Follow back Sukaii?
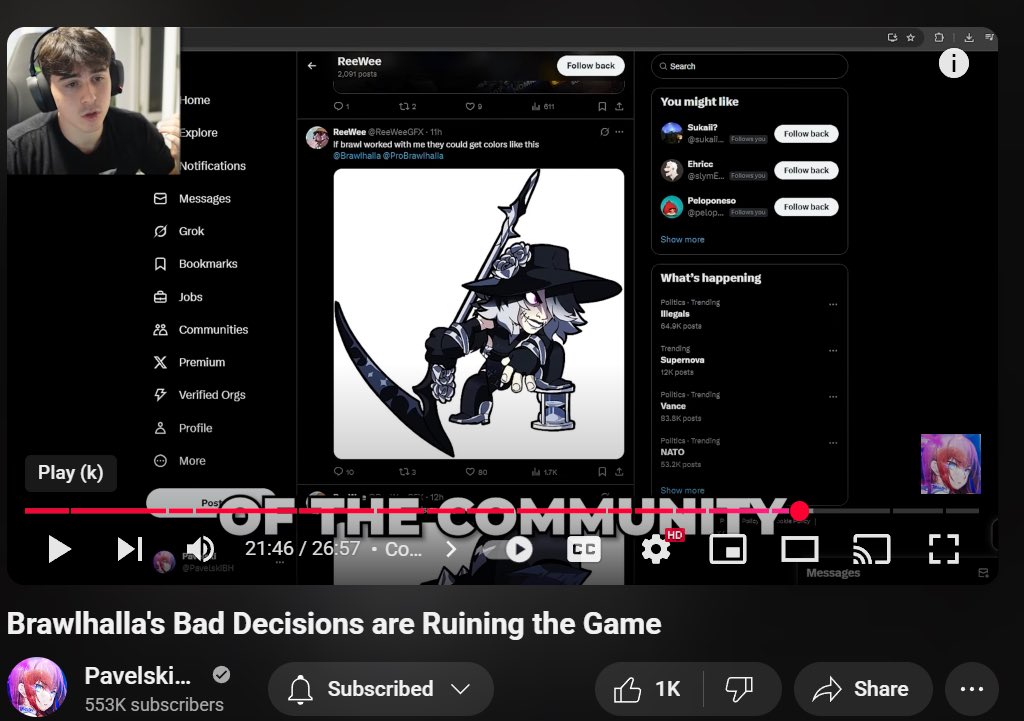Viewport: 1024px width, 721px height. [806, 134]
